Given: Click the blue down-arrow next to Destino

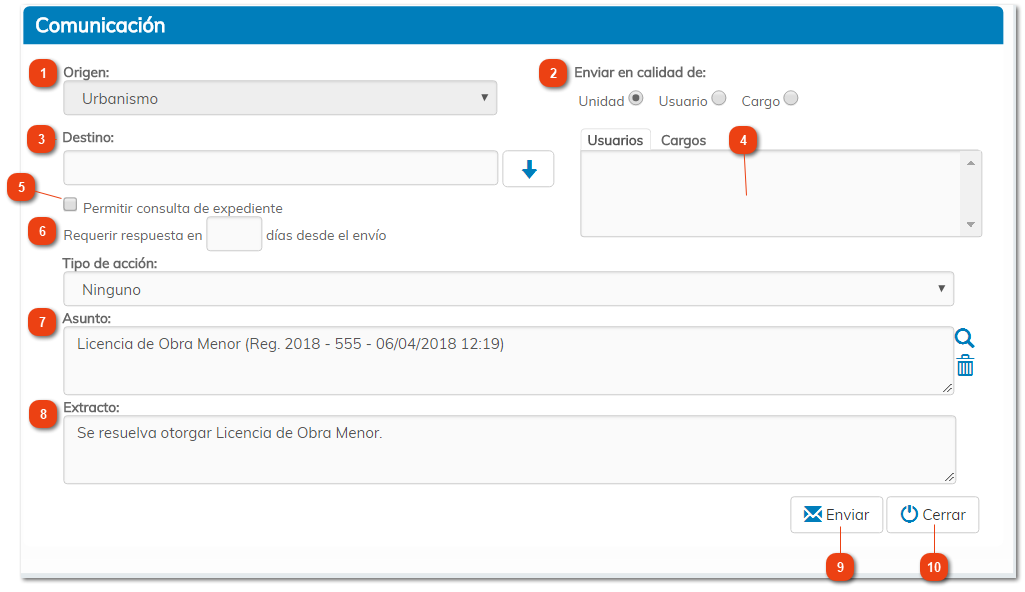Looking at the screenshot, I should 528,168.
